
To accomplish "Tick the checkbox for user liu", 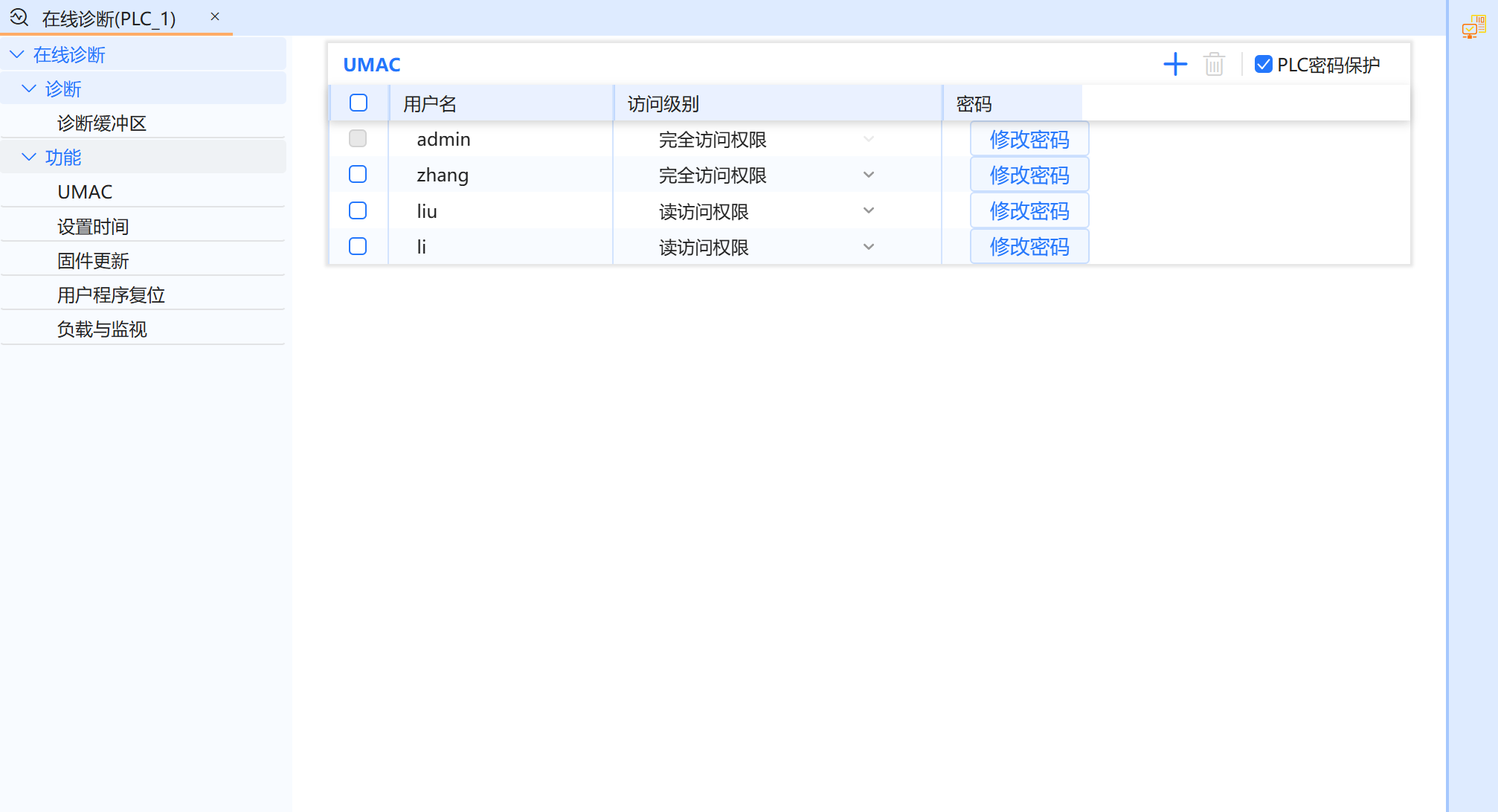I will click(x=358, y=210).
